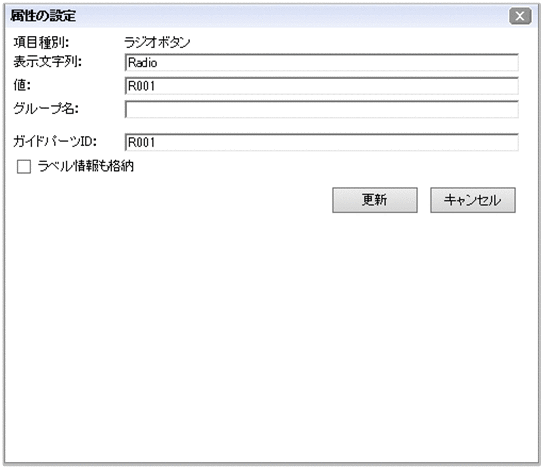This screenshot has width=543, height=468.
Task: Click the 属性の設定 dialog title
Action: (43, 16)
